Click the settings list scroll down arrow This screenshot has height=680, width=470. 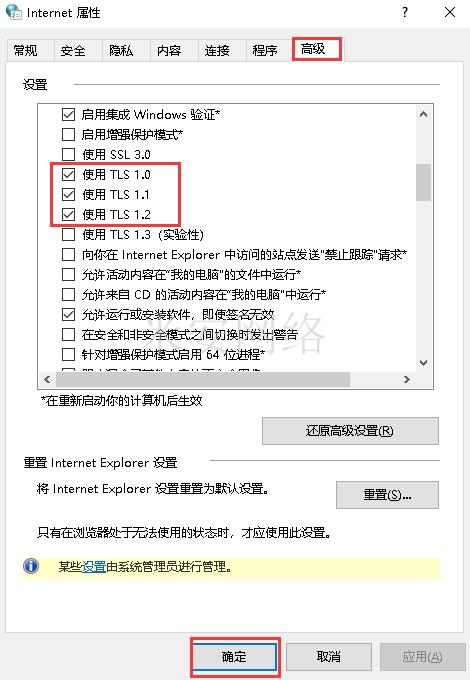[x=424, y=363]
